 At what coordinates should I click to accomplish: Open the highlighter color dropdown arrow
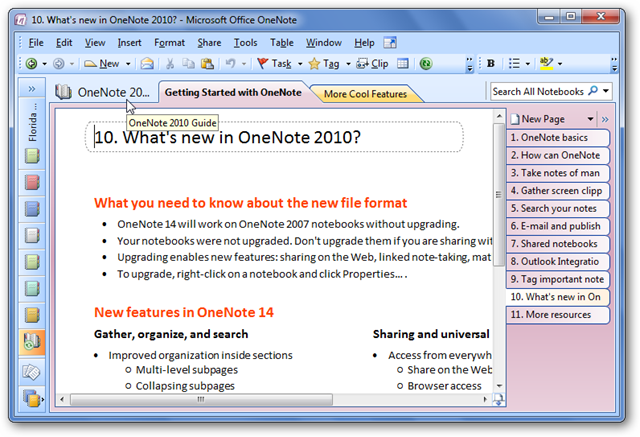[x=560, y=64]
